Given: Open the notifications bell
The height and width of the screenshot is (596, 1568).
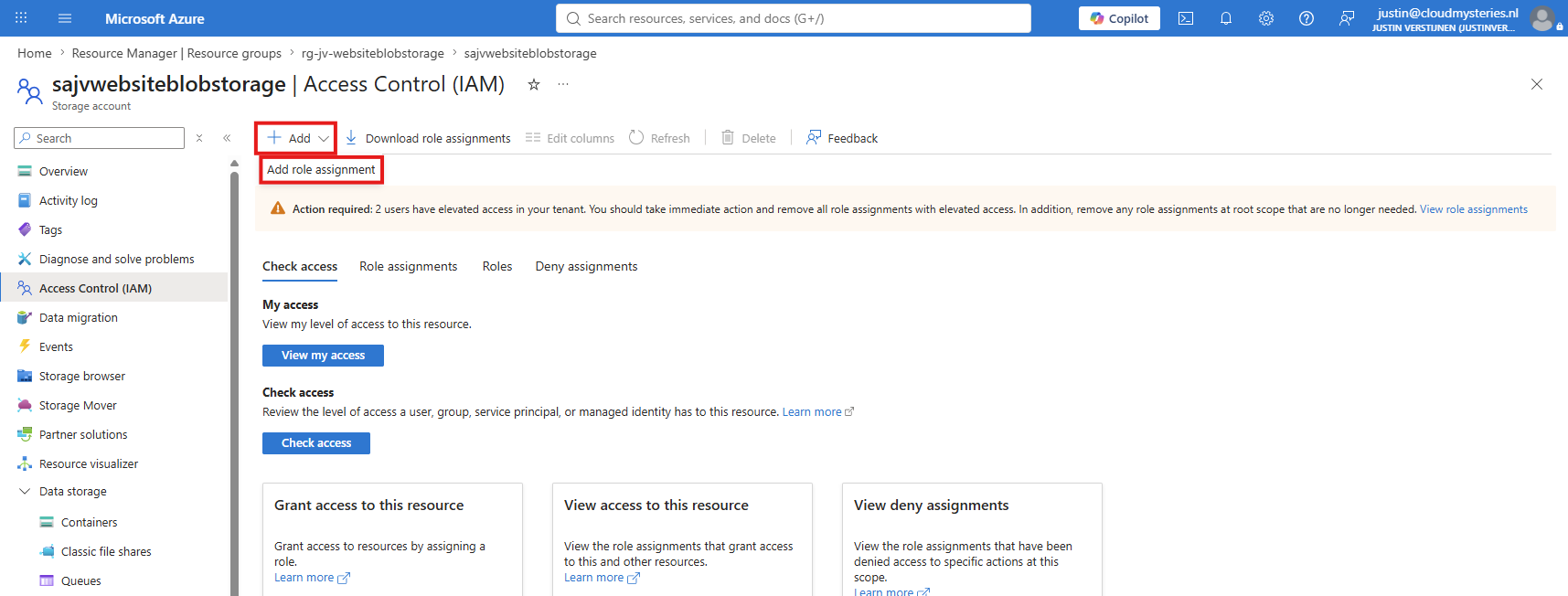Looking at the screenshot, I should [x=1226, y=18].
